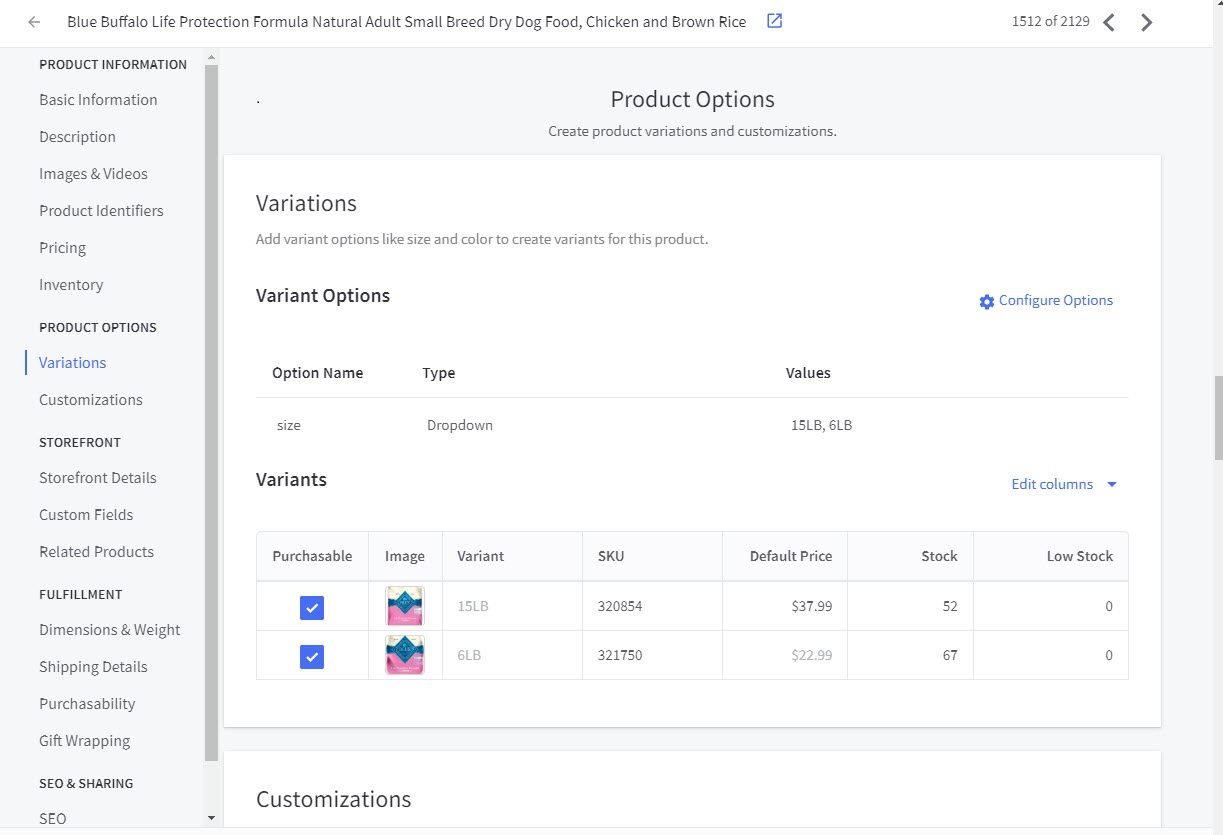The width and height of the screenshot is (1223, 835).
Task: Open Customizations in sidebar
Action: (91, 400)
